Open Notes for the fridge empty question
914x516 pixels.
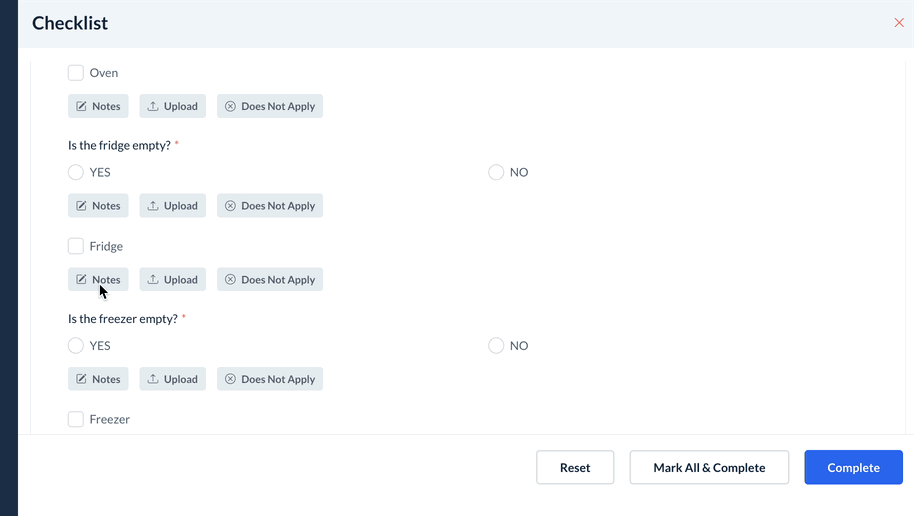coord(98,206)
